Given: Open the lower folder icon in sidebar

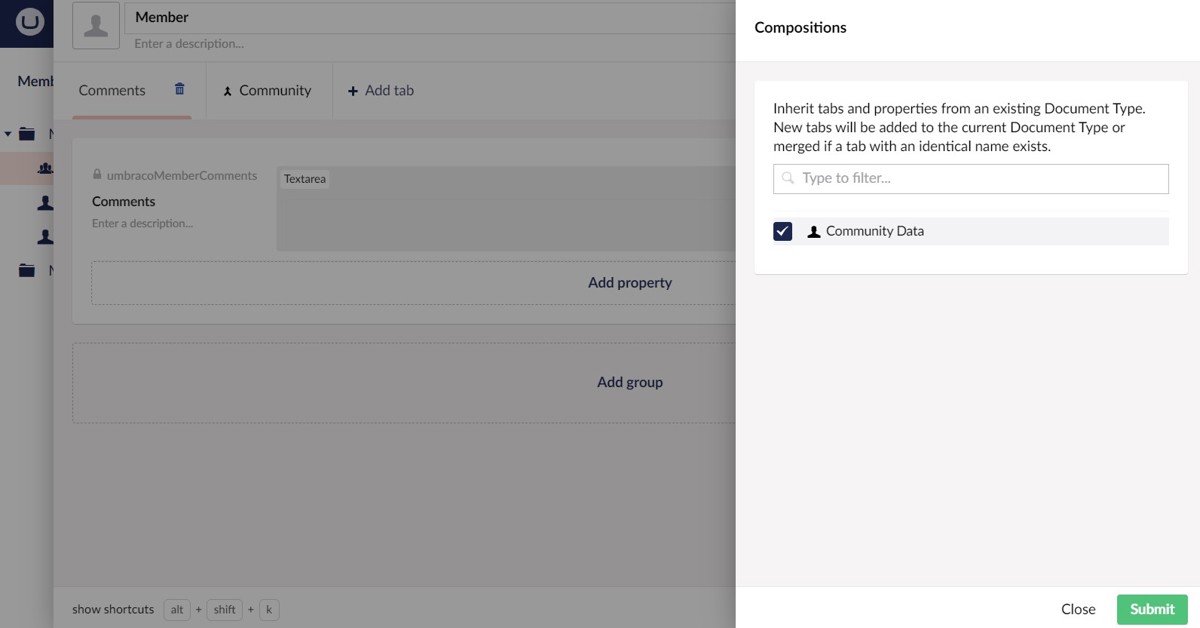Looking at the screenshot, I should (27, 269).
